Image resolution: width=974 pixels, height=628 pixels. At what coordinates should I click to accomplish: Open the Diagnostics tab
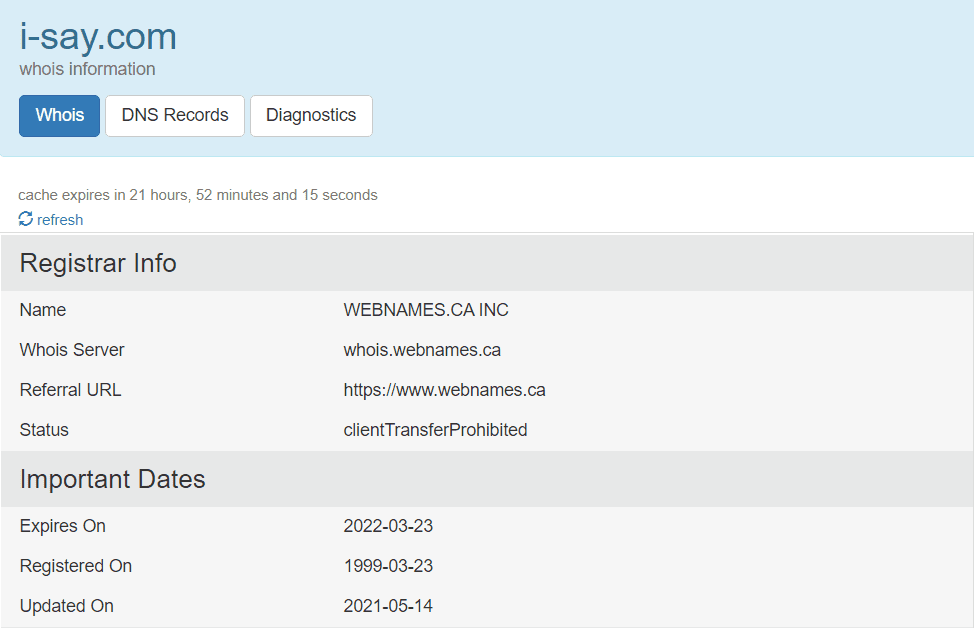[311, 116]
